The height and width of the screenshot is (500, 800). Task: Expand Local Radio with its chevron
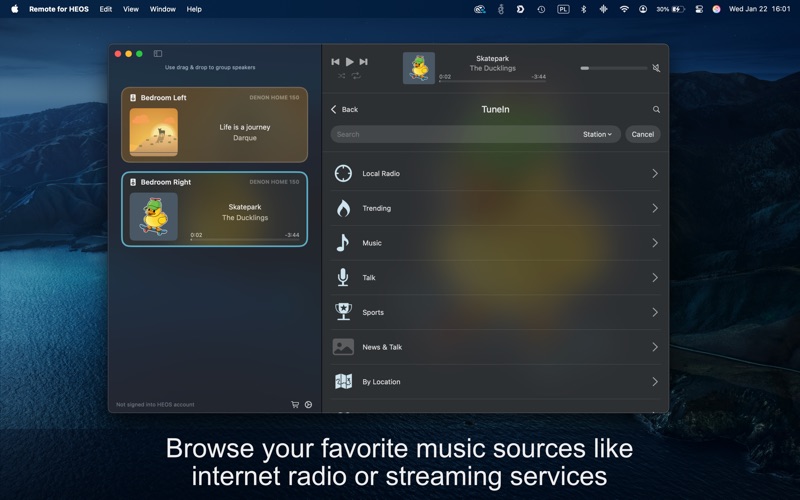coord(655,173)
